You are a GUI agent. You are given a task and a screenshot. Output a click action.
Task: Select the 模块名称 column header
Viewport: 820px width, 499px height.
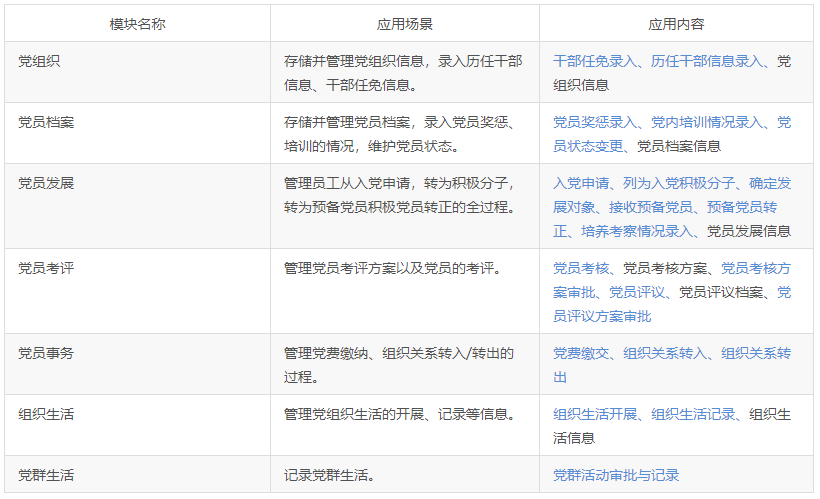138,24
